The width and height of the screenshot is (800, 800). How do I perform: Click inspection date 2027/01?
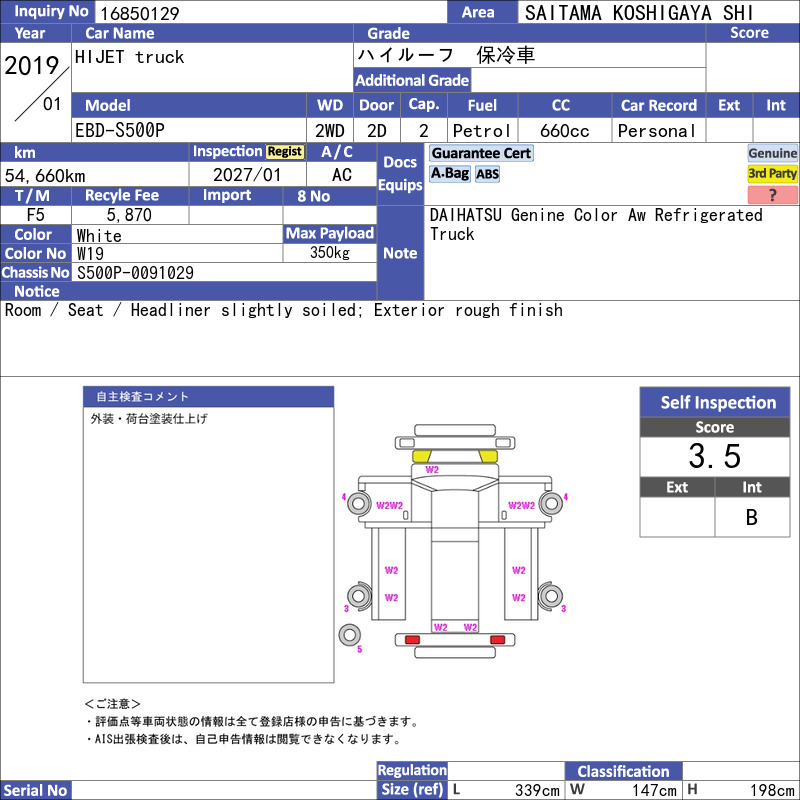247,175
